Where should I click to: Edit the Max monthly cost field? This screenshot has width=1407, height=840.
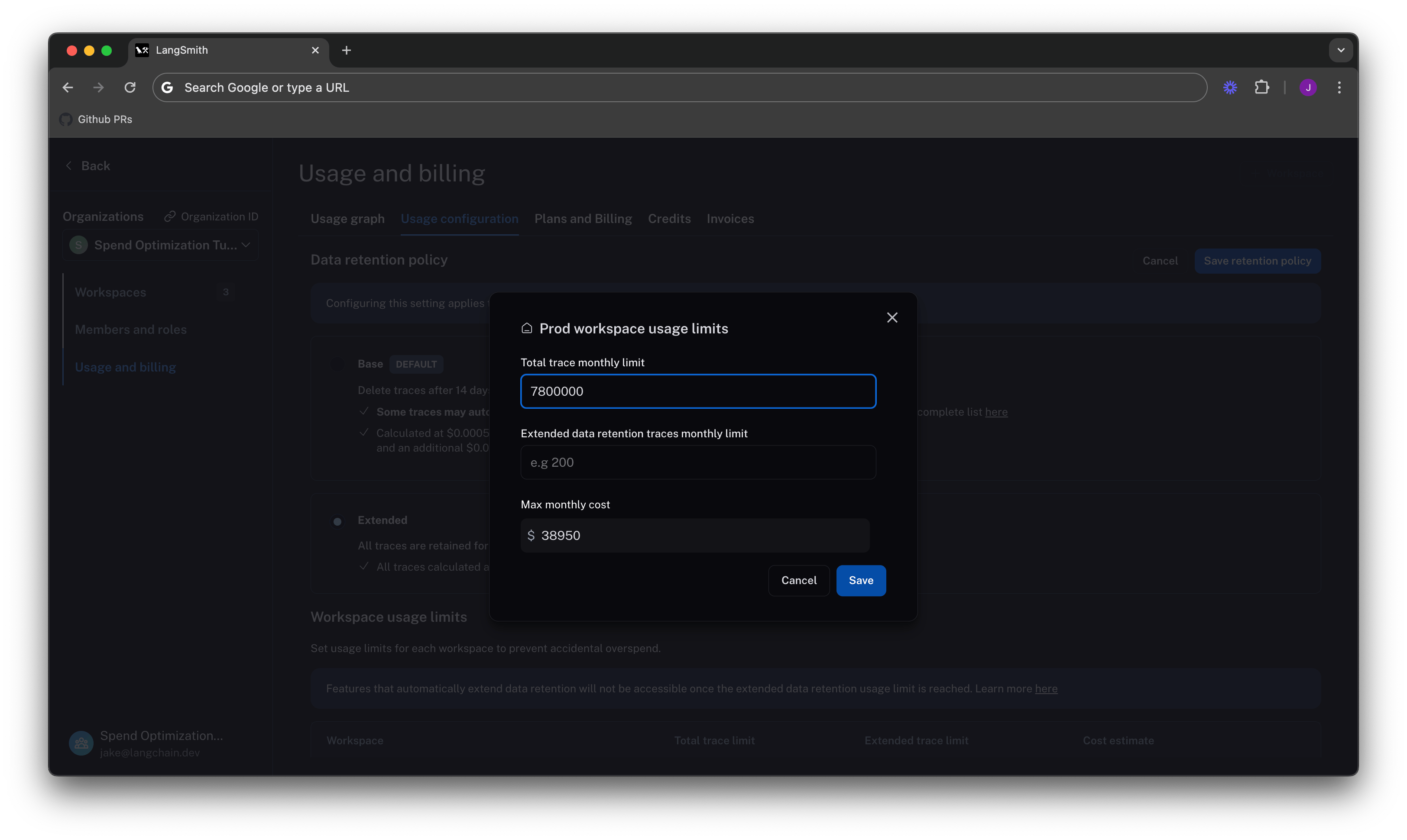[x=695, y=536]
